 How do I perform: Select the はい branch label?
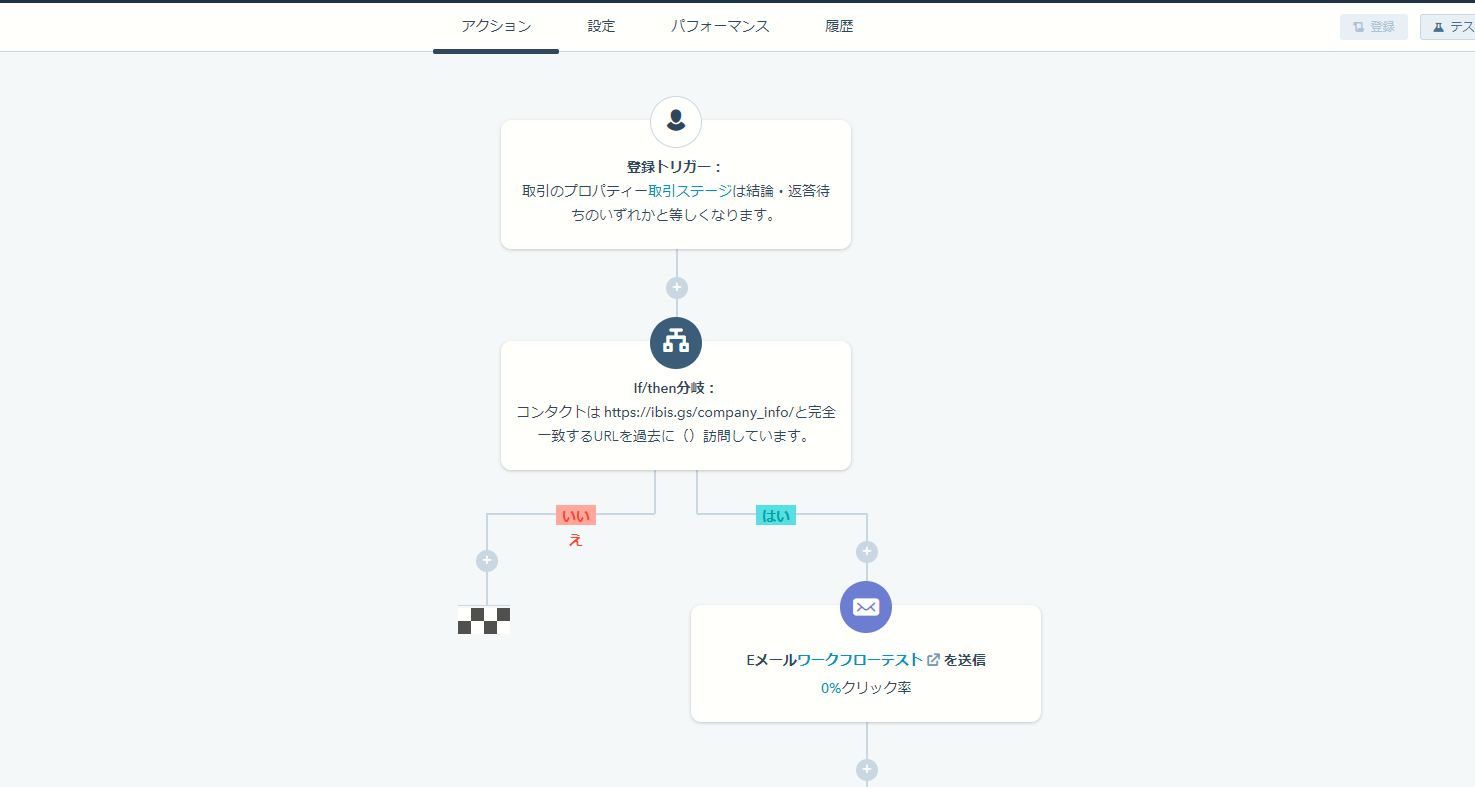(x=776, y=516)
